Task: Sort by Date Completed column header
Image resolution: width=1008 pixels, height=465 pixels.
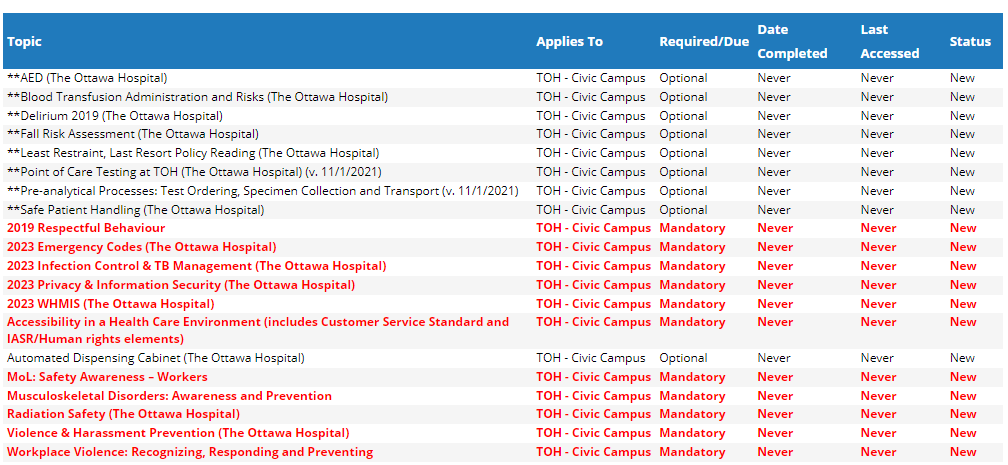Action: tap(792, 41)
